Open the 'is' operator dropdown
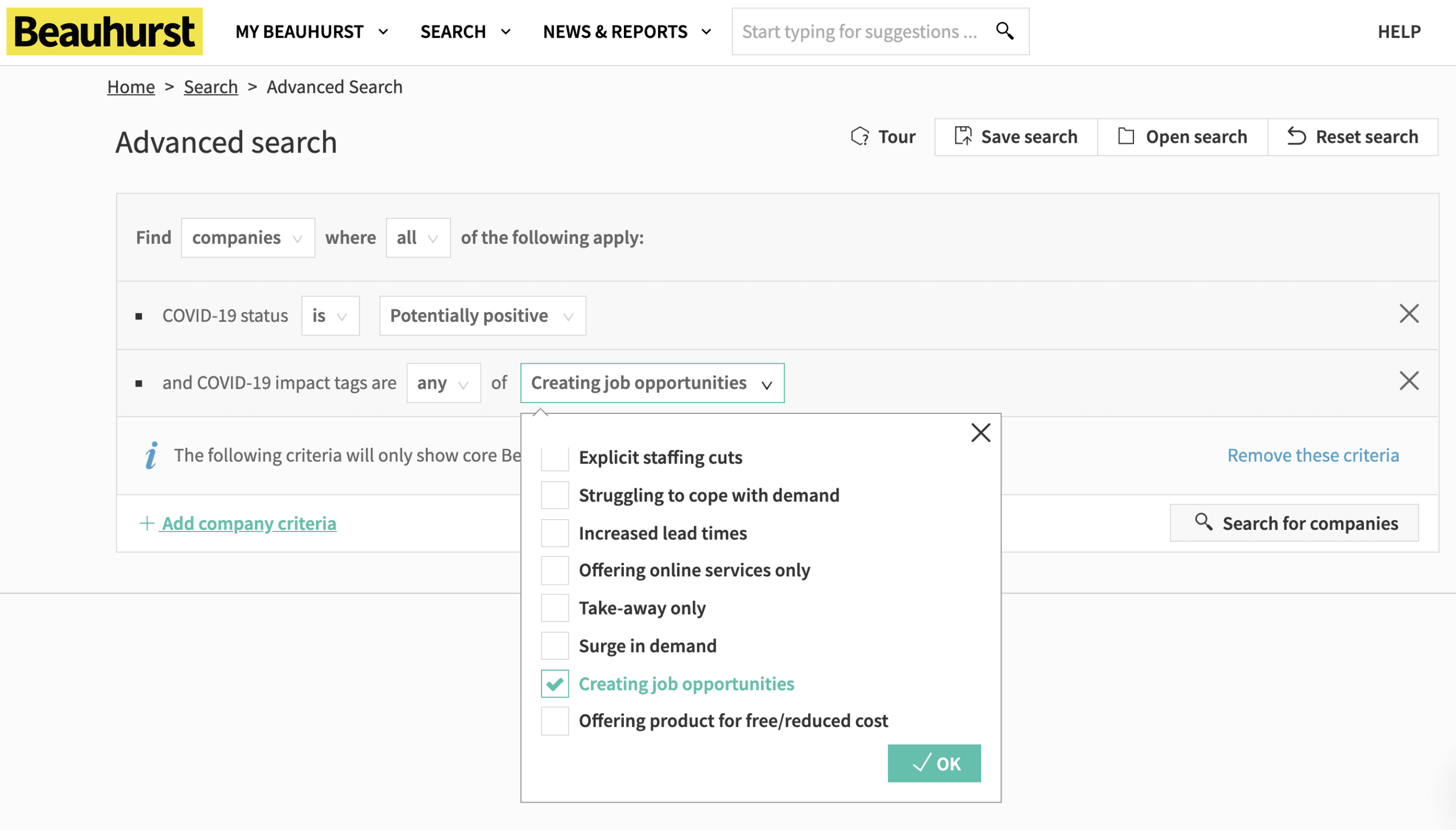The height and width of the screenshot is (830, 1456). tap(330, 316)
